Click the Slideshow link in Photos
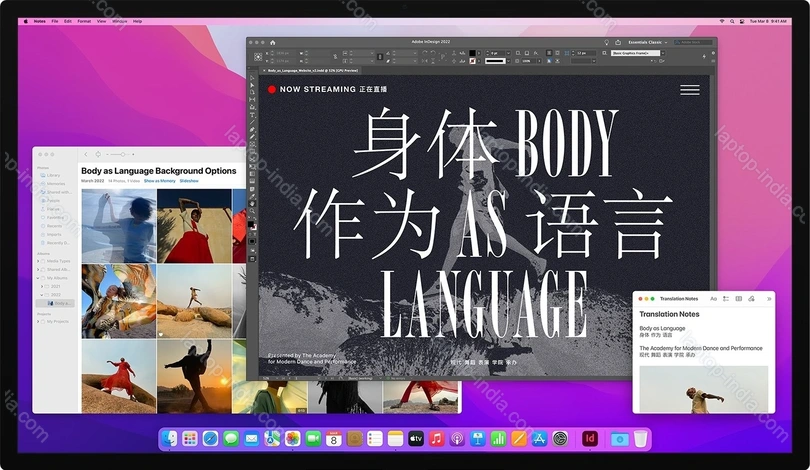Image resolution: width=810 pixels, height=470 pixels. tap(188, 181)
